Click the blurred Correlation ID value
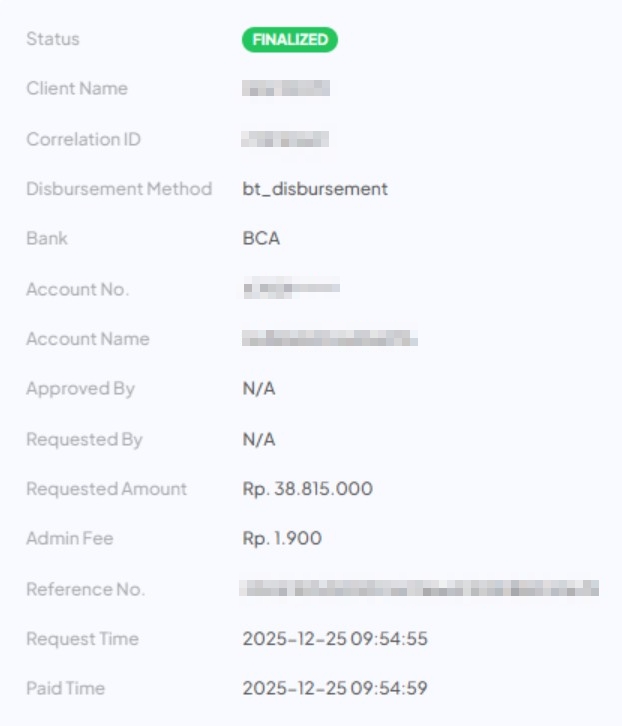This screenshot has height=726, width=622. [285, 139]
